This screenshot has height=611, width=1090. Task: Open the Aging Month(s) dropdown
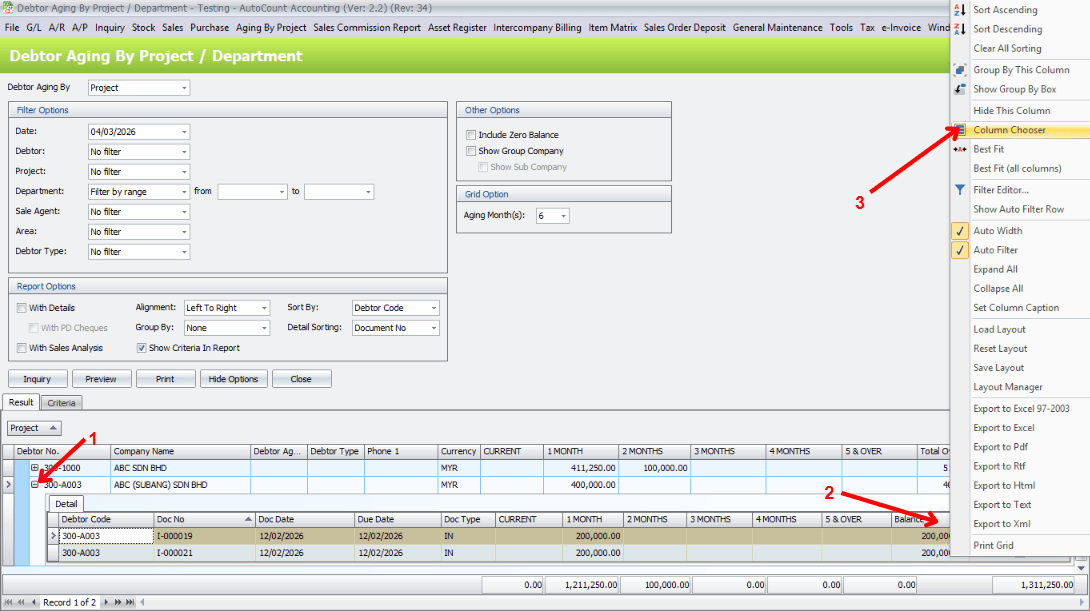tap(564, 216)
